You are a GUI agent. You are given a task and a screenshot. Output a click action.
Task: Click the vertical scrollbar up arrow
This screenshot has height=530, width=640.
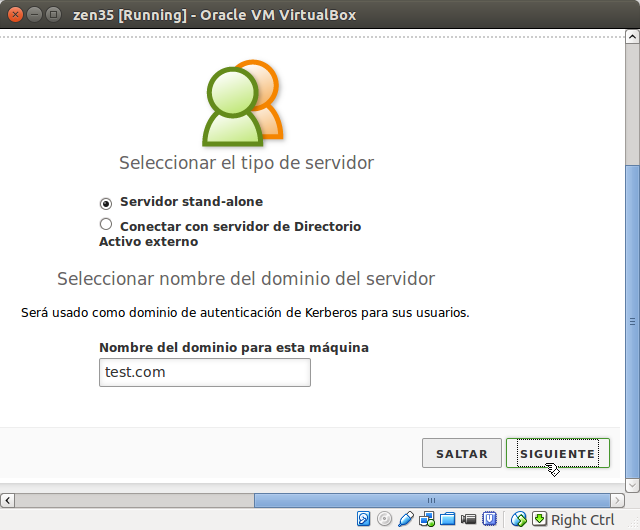coord(632,37)
